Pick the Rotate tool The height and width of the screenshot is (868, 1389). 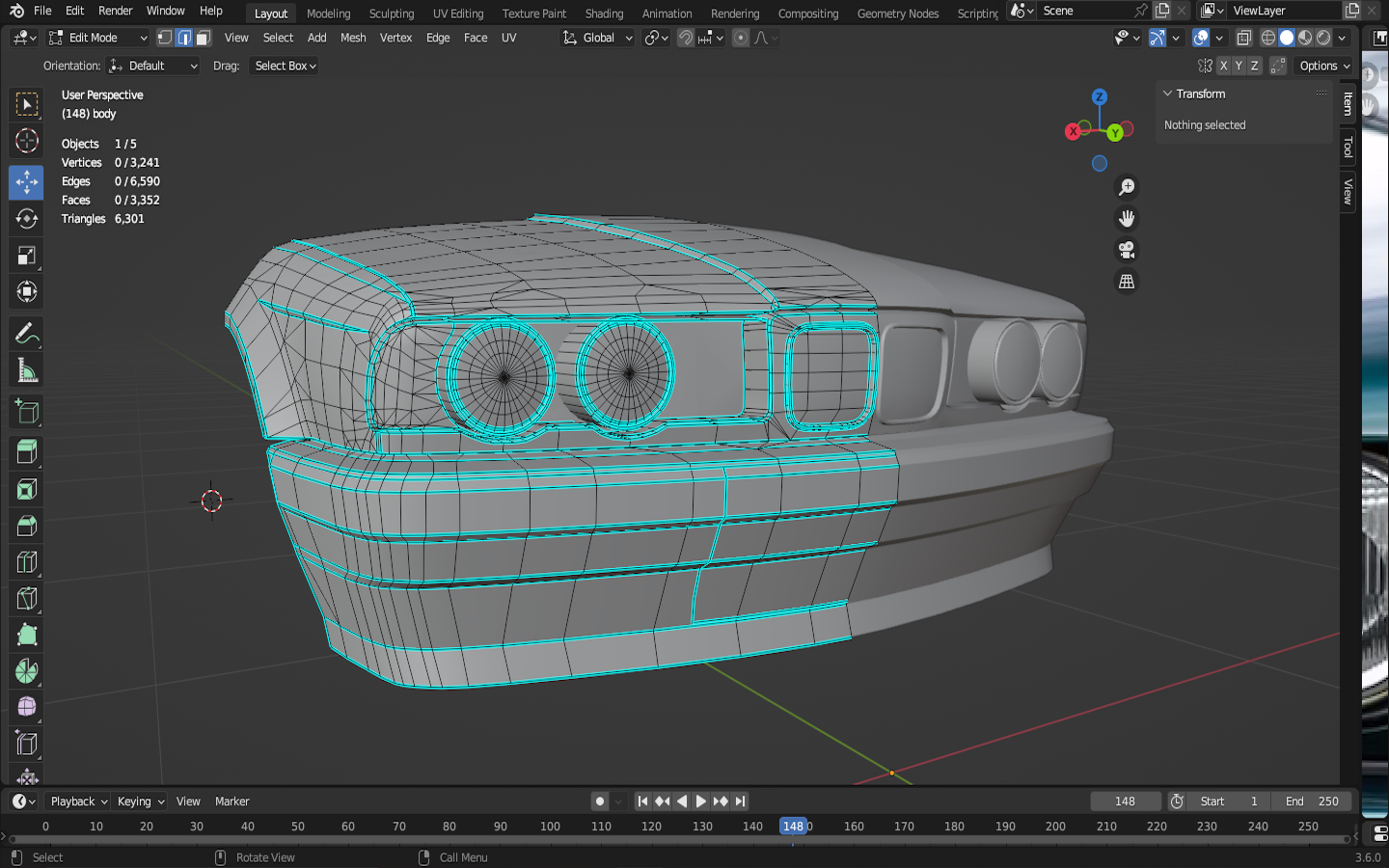click(26, 219)
